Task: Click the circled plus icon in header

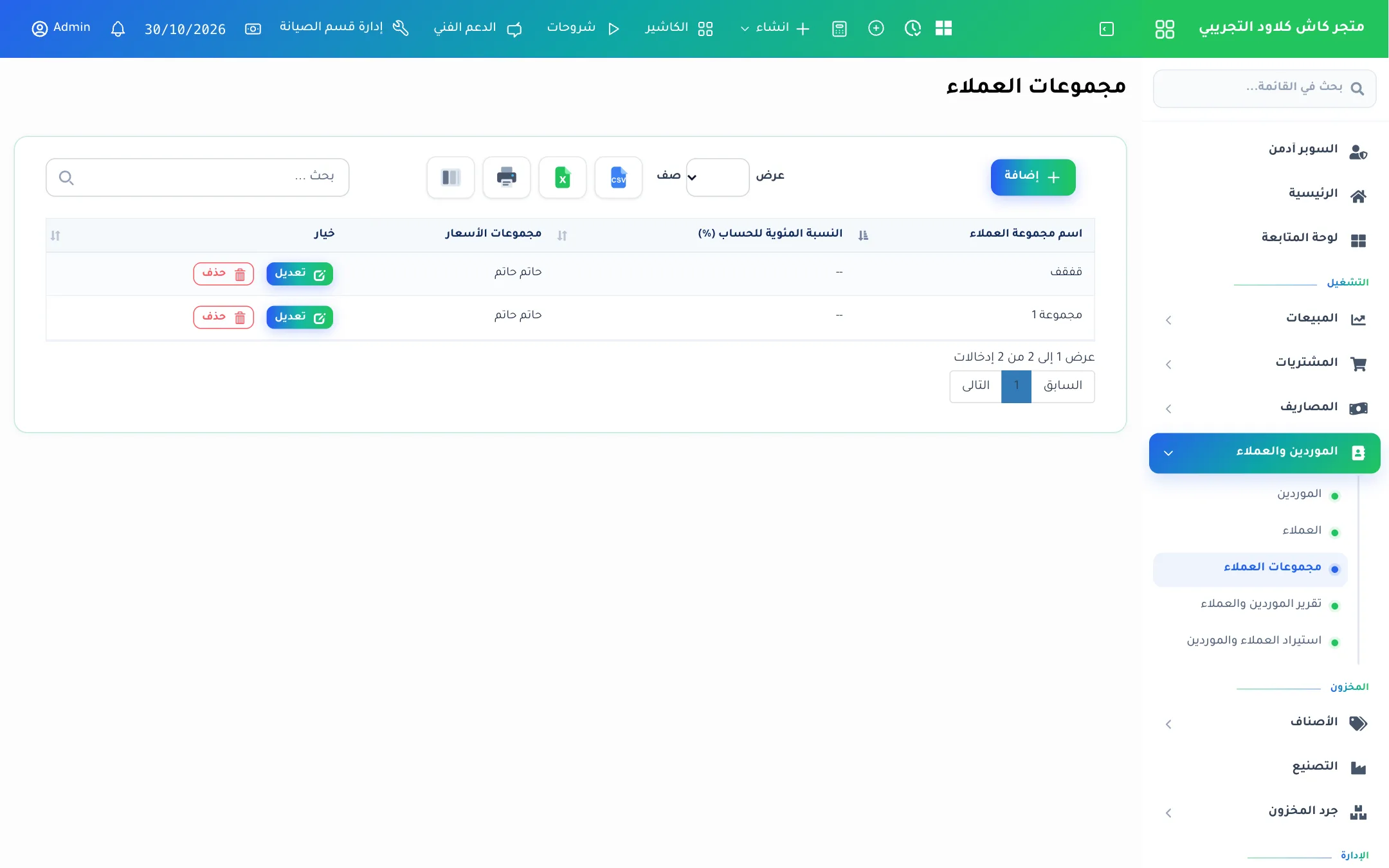Action: pos(876,28)
